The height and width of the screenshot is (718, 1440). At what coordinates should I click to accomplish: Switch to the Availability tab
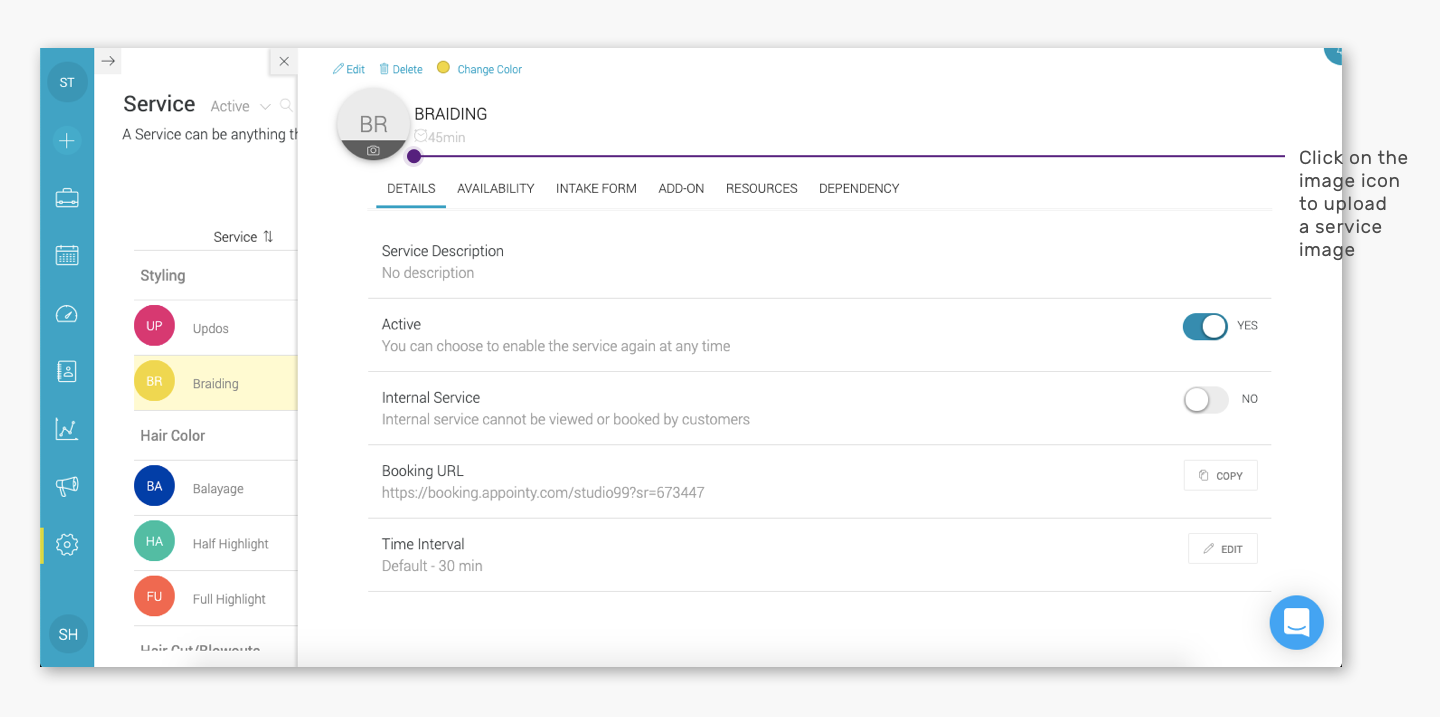point(496,188)
